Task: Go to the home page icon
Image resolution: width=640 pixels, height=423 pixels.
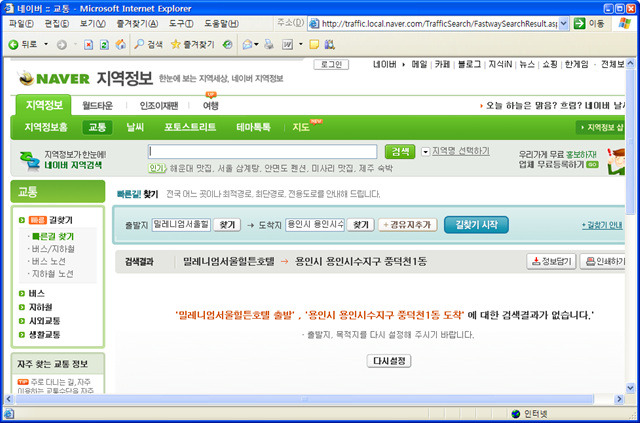Action: click(x=120, y=45)
